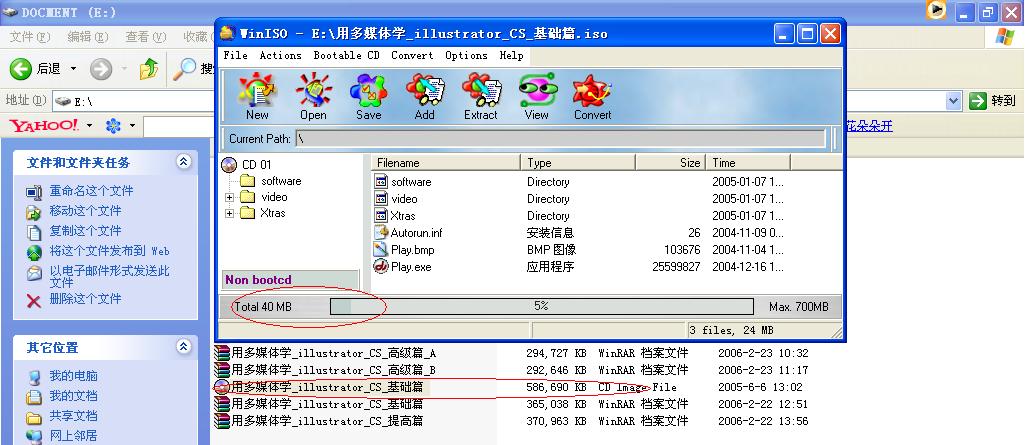
Task: Sort the list by Type column header
Action: coord(578,163)
